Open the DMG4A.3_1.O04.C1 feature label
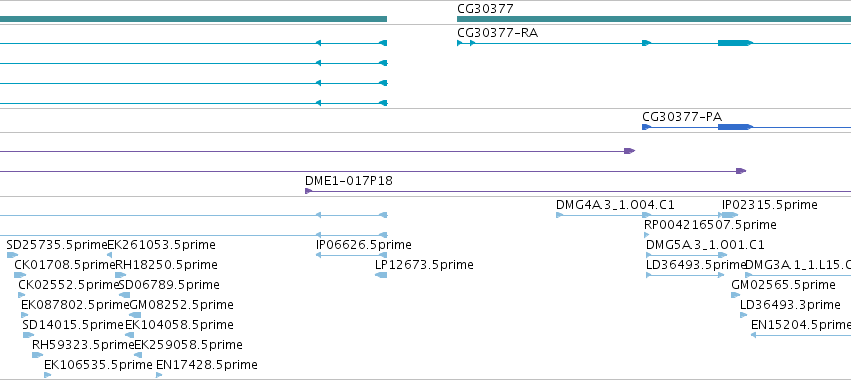 pyautogui.click(x=615, y=205)
